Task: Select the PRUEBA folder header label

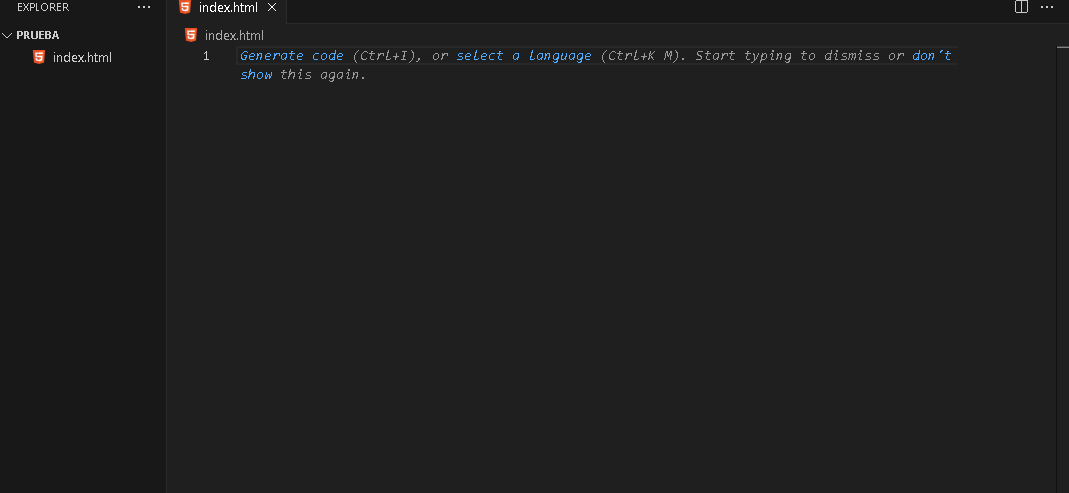Action: (37, 35)
